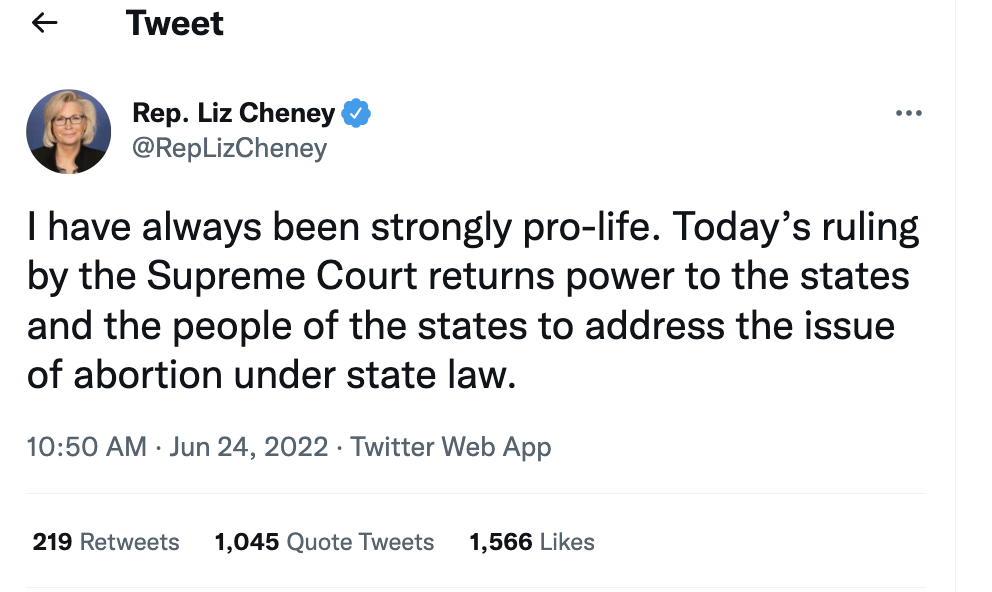Click the bold 219 retweet count
Viewport: 992px width, 592px height.
click(x=53, y=542)
